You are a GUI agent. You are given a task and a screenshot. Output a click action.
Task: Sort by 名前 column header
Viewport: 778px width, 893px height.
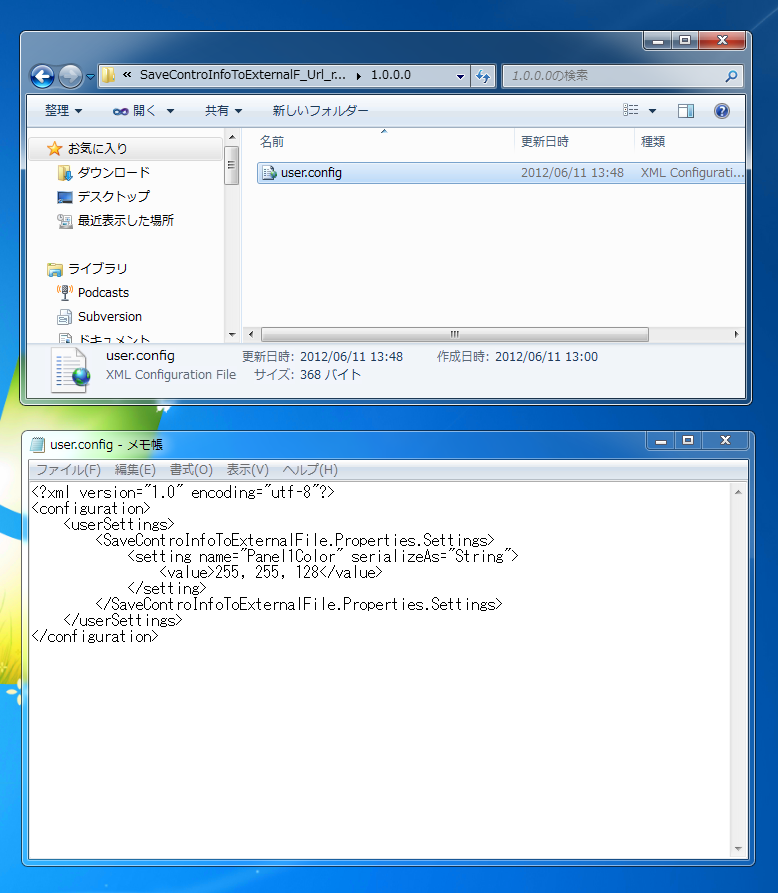point(272,142)
